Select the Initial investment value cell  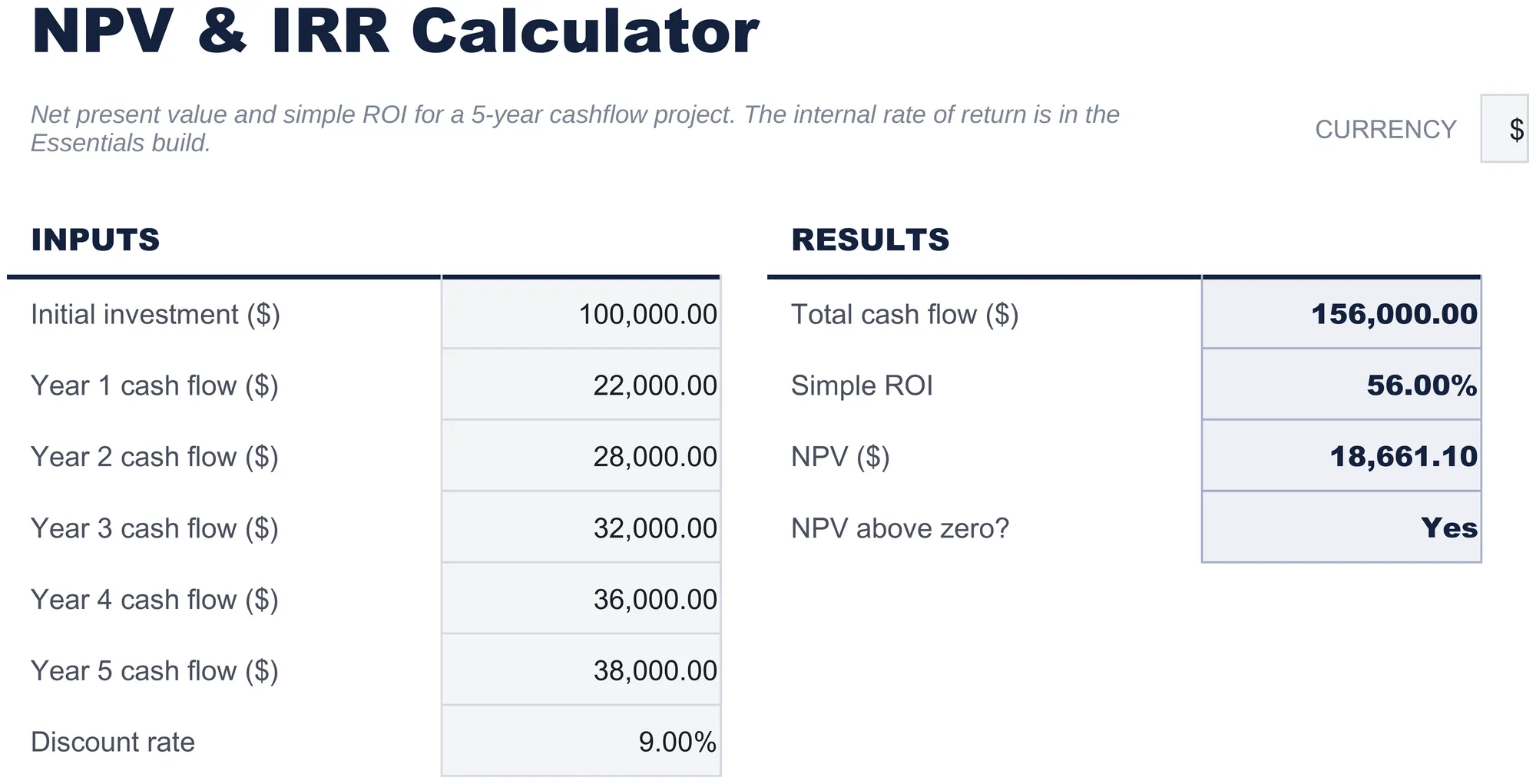coord(581,313)
